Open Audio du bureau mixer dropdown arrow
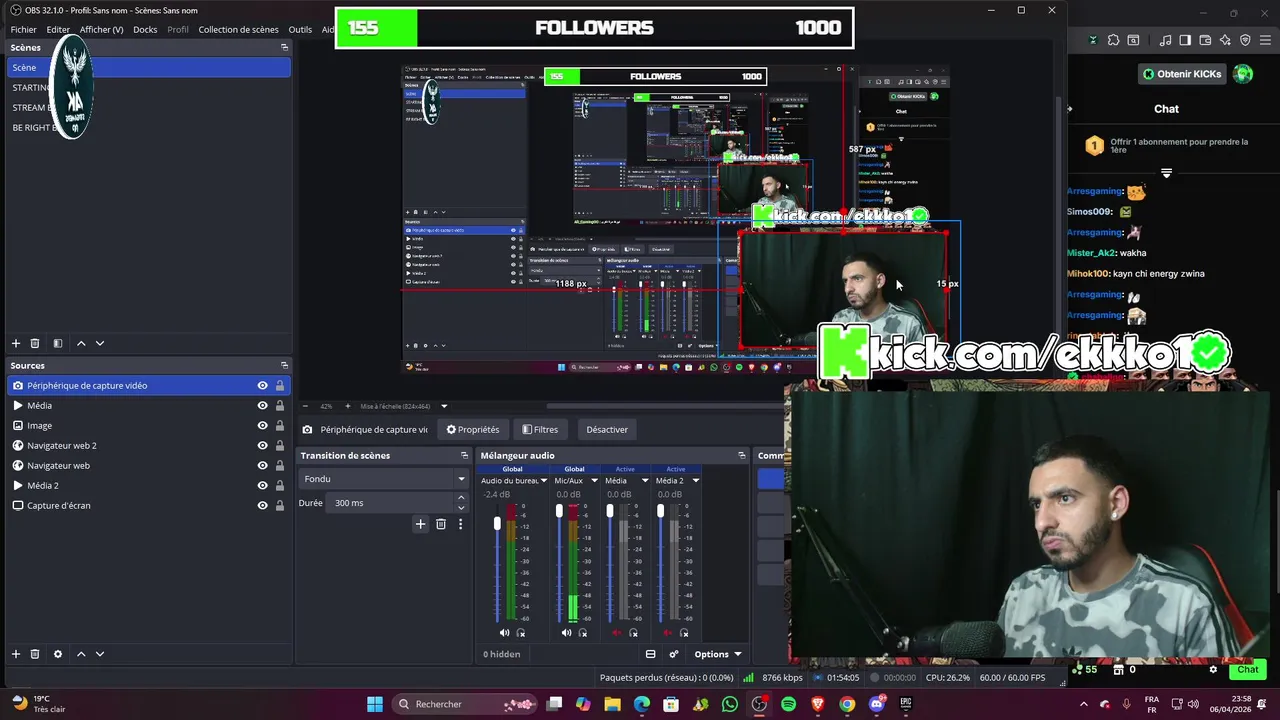 point(544,481)
